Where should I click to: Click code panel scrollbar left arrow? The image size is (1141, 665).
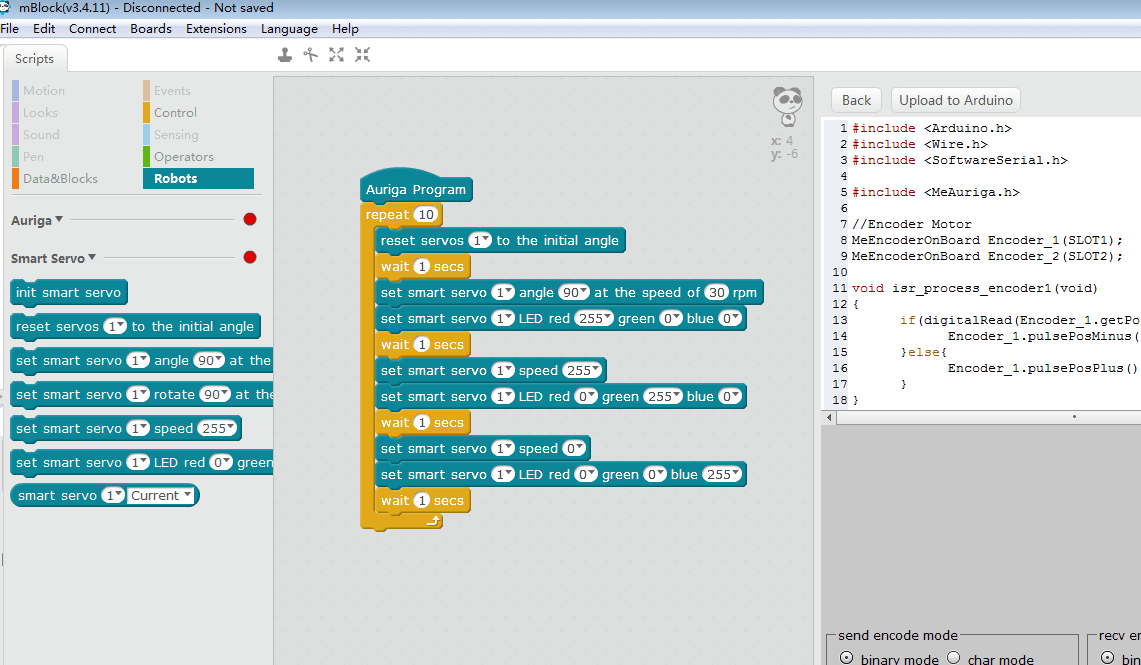830,417
